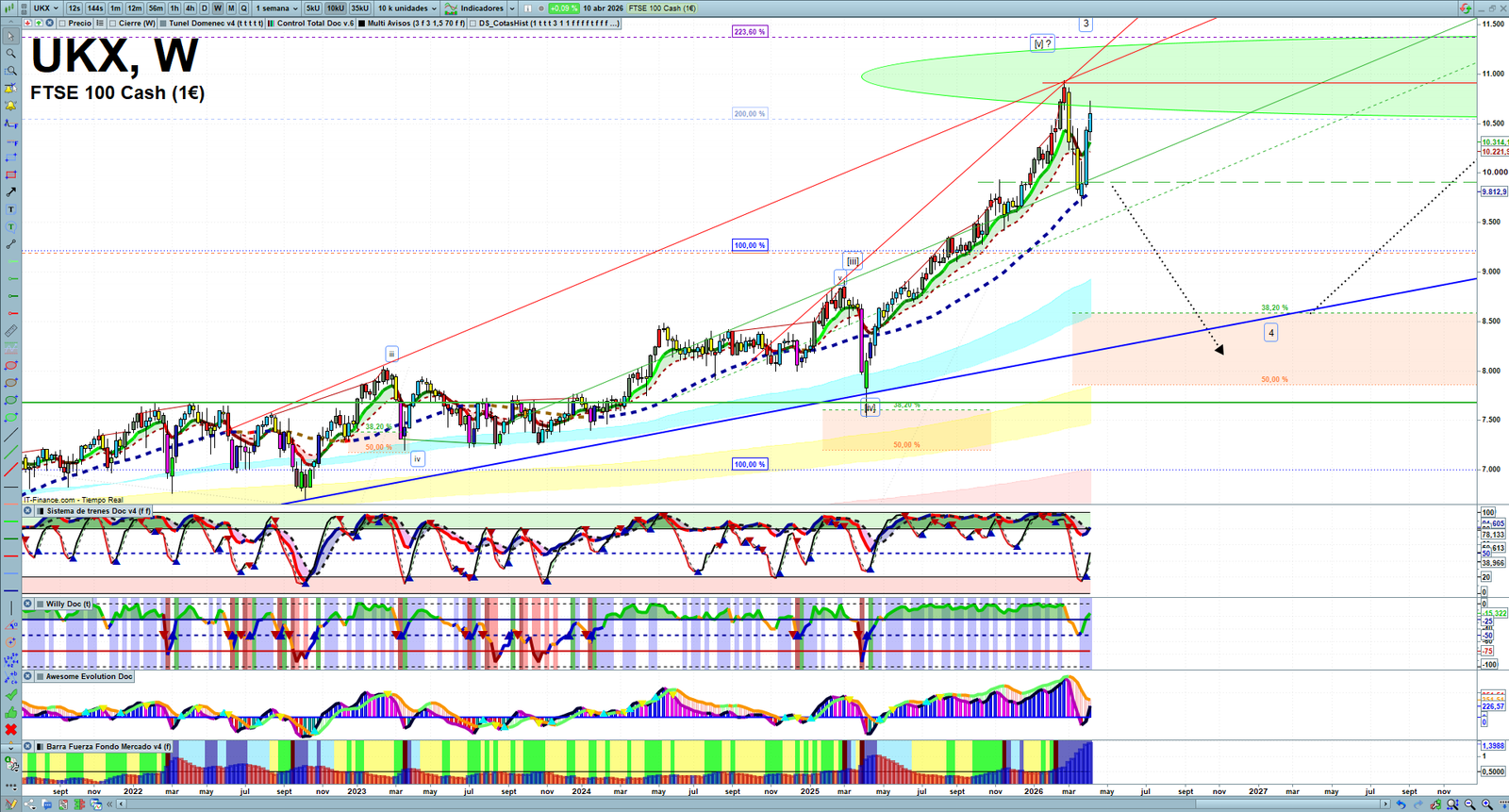
Task: Click the top-right red-green corner icon
Action: [1465, 8]
